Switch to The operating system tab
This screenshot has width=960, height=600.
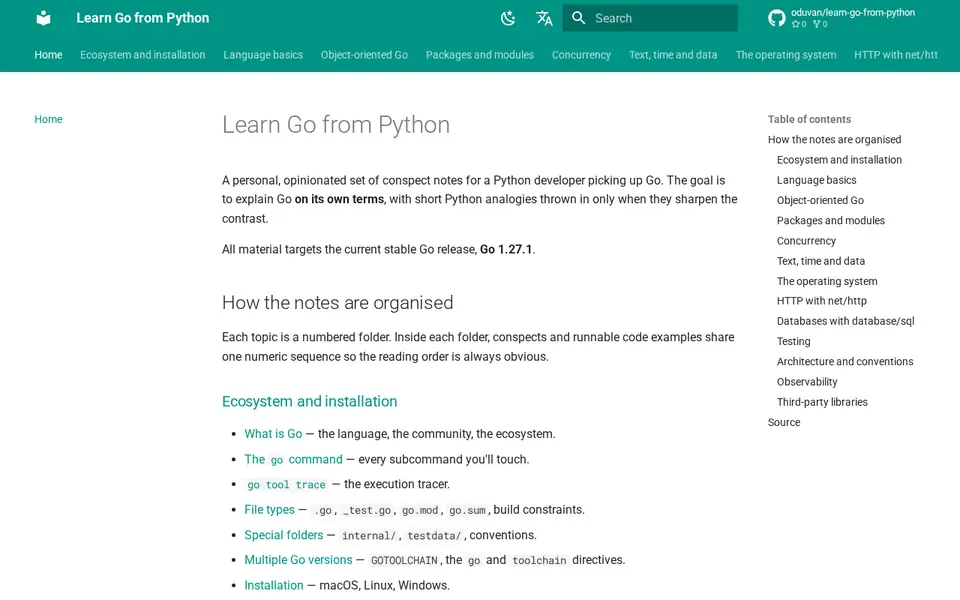(786, 55)
